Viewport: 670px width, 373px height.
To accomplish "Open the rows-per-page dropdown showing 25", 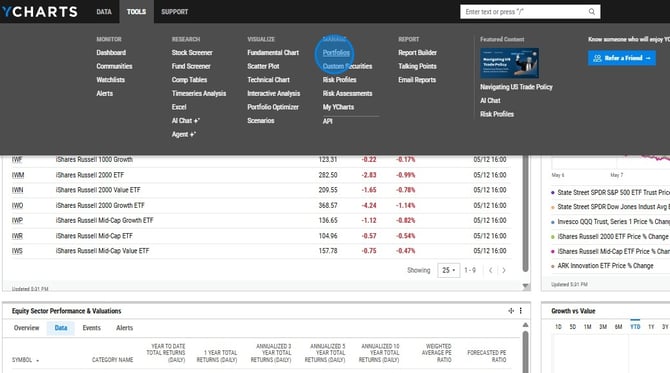I will (448, 270).
